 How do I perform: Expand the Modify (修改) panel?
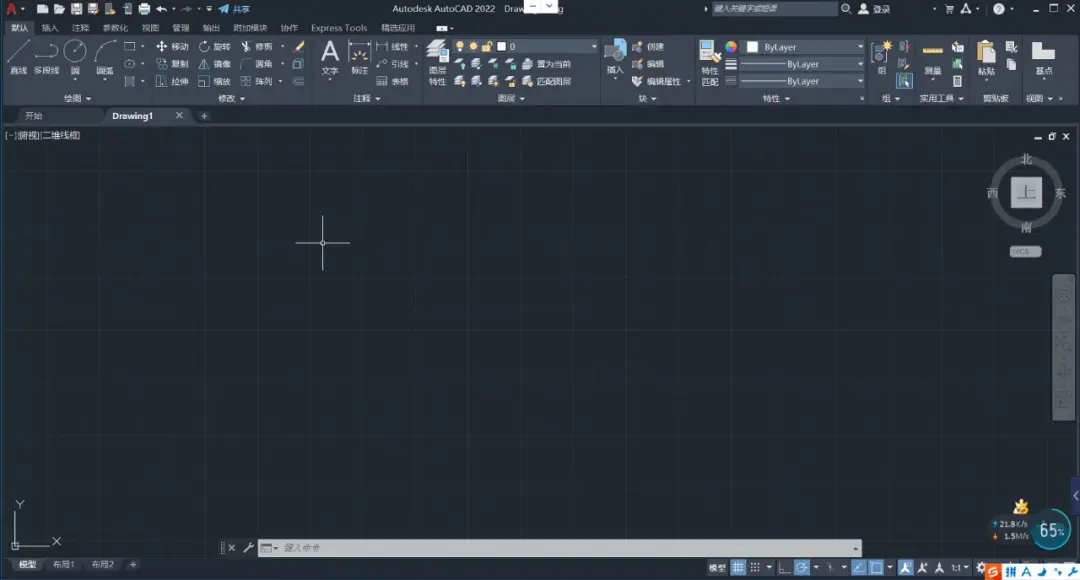coord(231,99)
